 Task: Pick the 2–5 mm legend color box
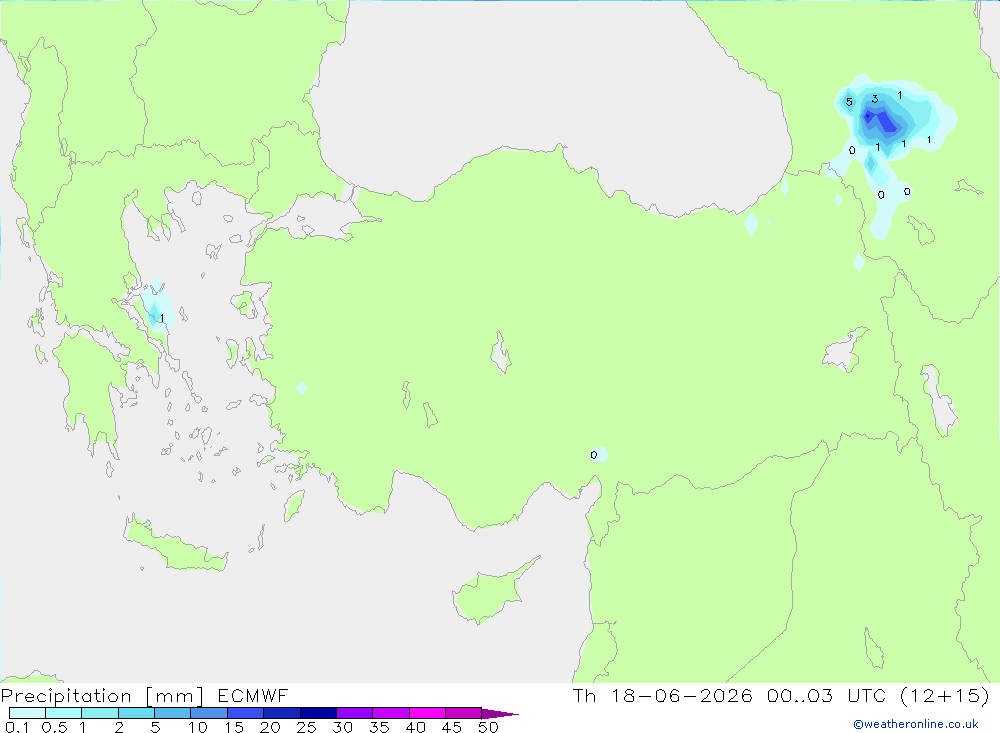(136, 713)
